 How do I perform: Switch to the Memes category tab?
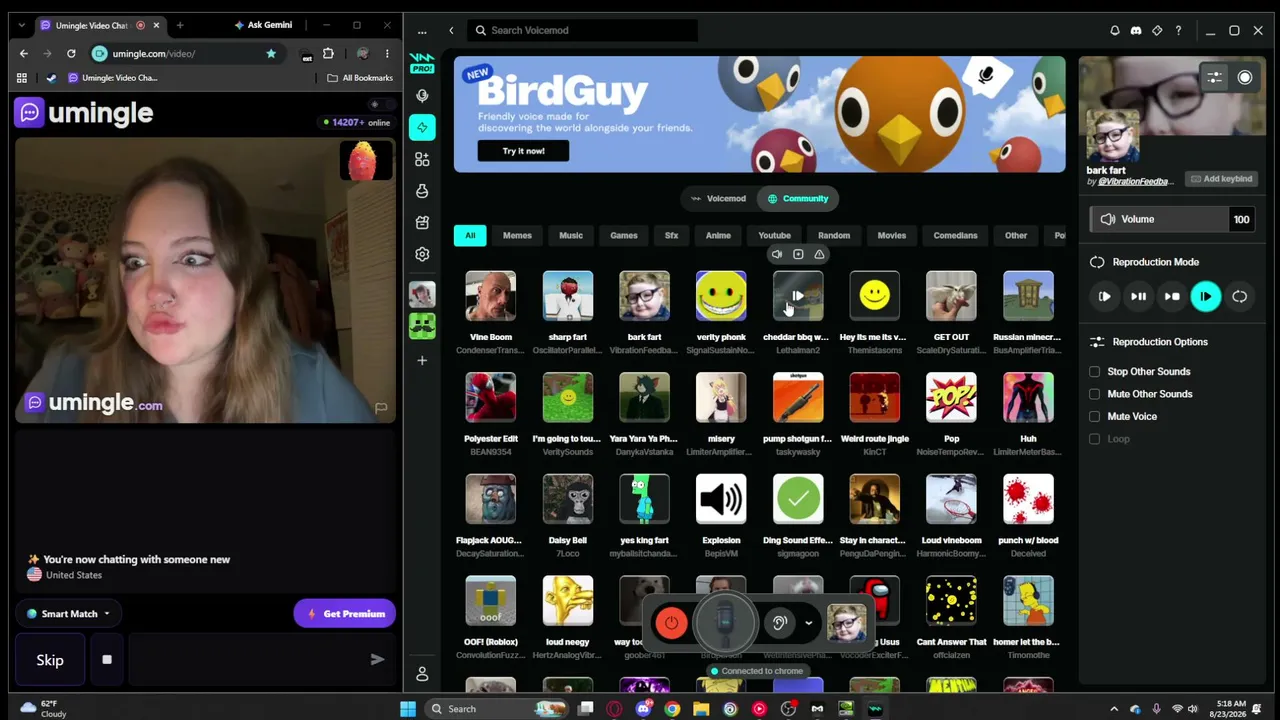point(517,236)
